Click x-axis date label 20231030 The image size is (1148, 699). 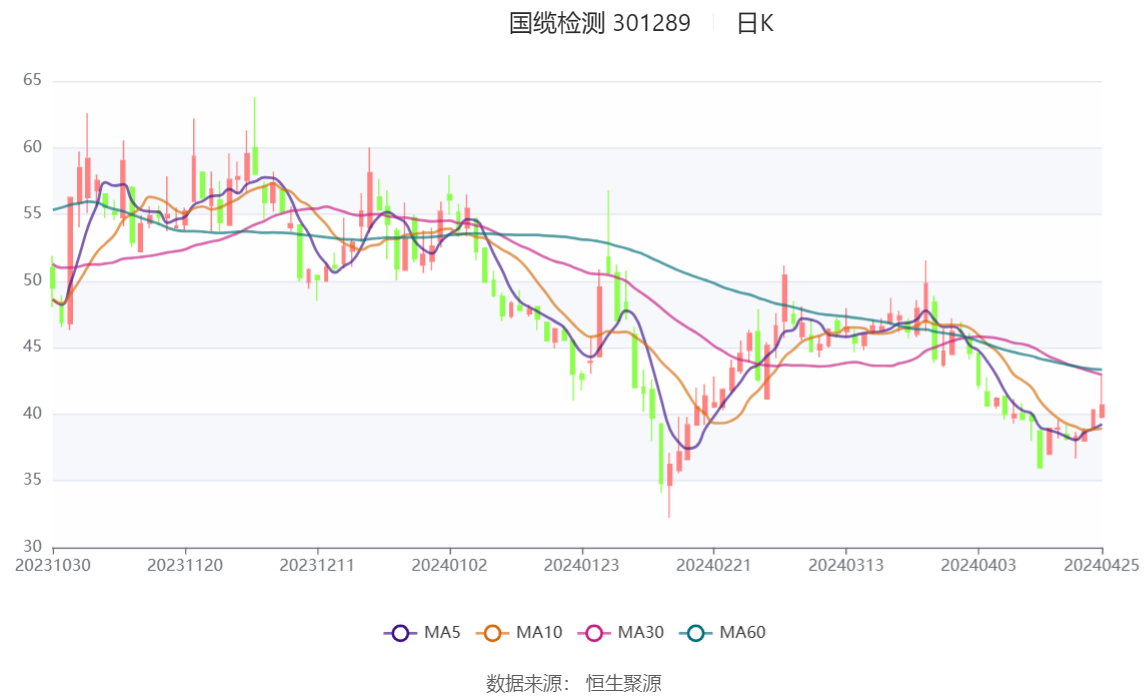coord(53,565)
